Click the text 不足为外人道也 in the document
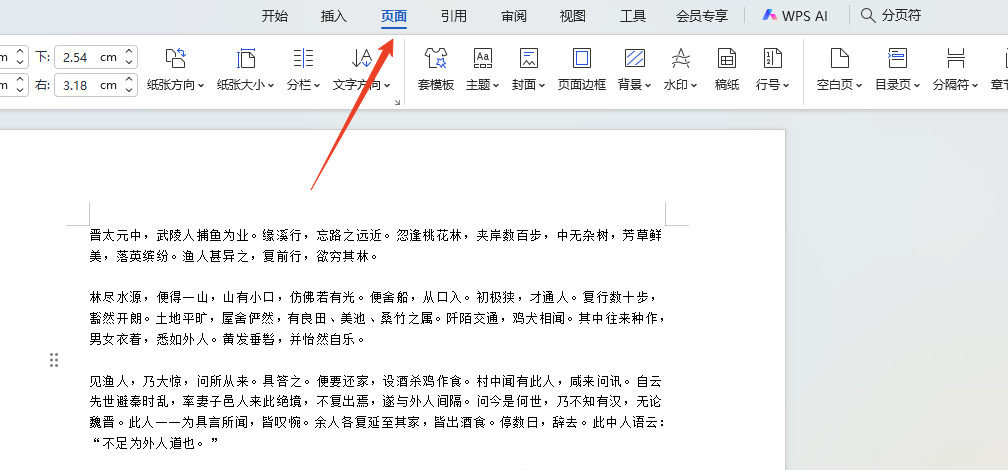1008x470 pixels. [x=149, y=444]
